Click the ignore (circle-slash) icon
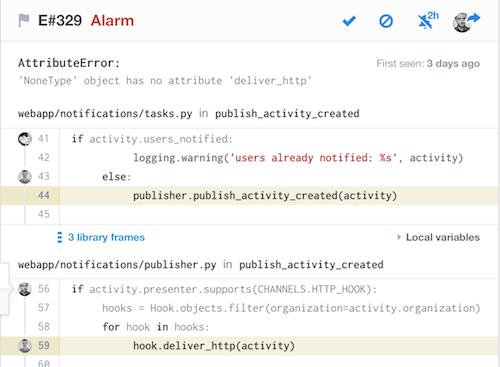 [x=386, y=21]
